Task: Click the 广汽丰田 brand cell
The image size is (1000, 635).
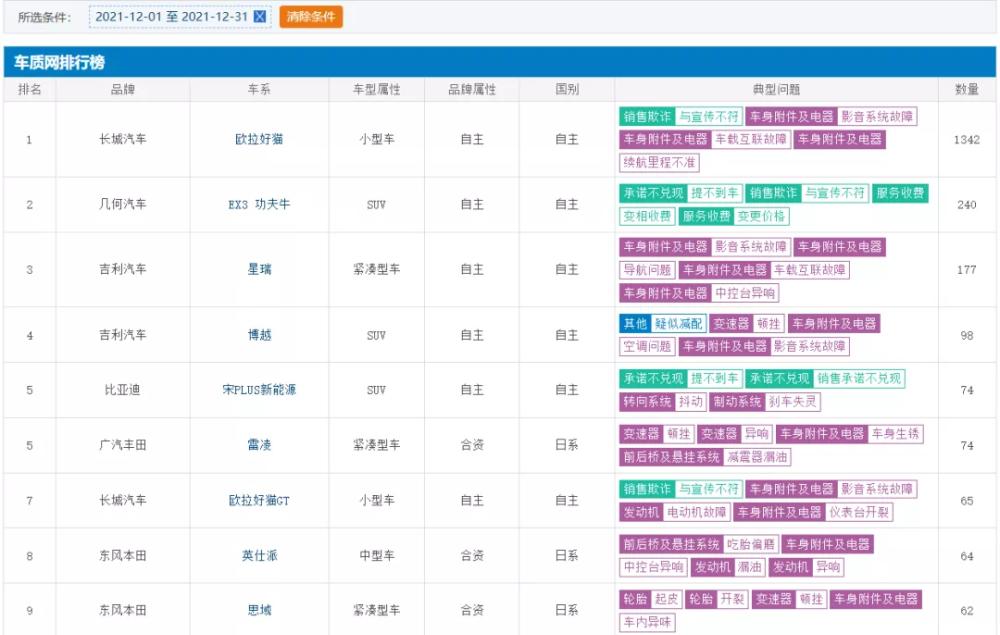Action: tap(122, 445)
